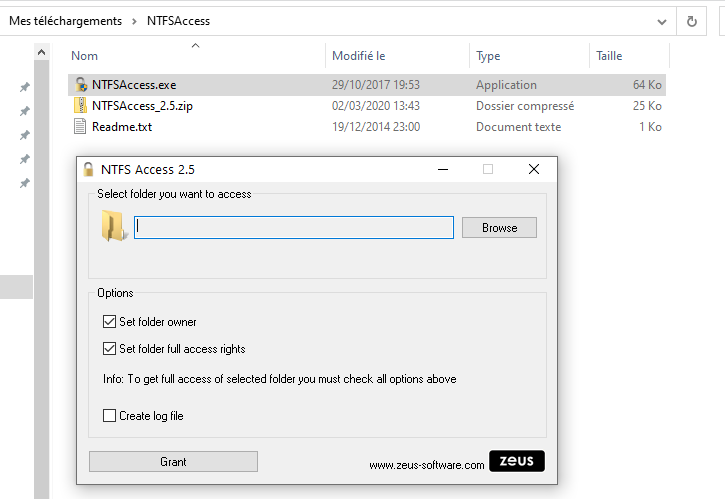Enable Create log file option
This screenshot has width=725, height=499.
109,415
